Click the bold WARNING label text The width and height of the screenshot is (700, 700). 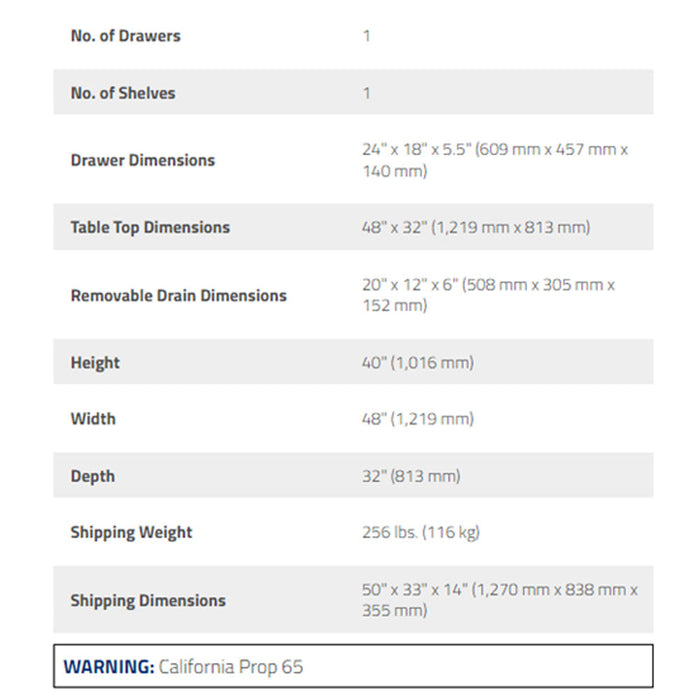tap(109, 667)
